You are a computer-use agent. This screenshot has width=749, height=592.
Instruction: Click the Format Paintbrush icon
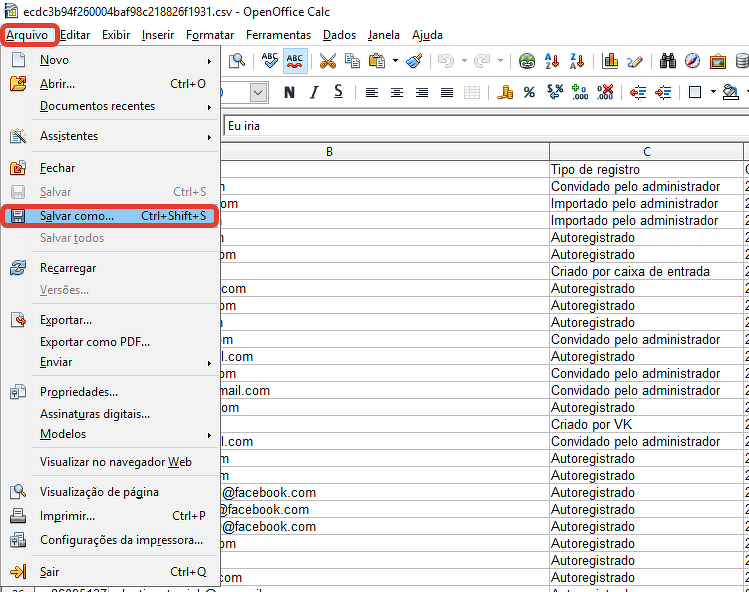tap(414, 61)
